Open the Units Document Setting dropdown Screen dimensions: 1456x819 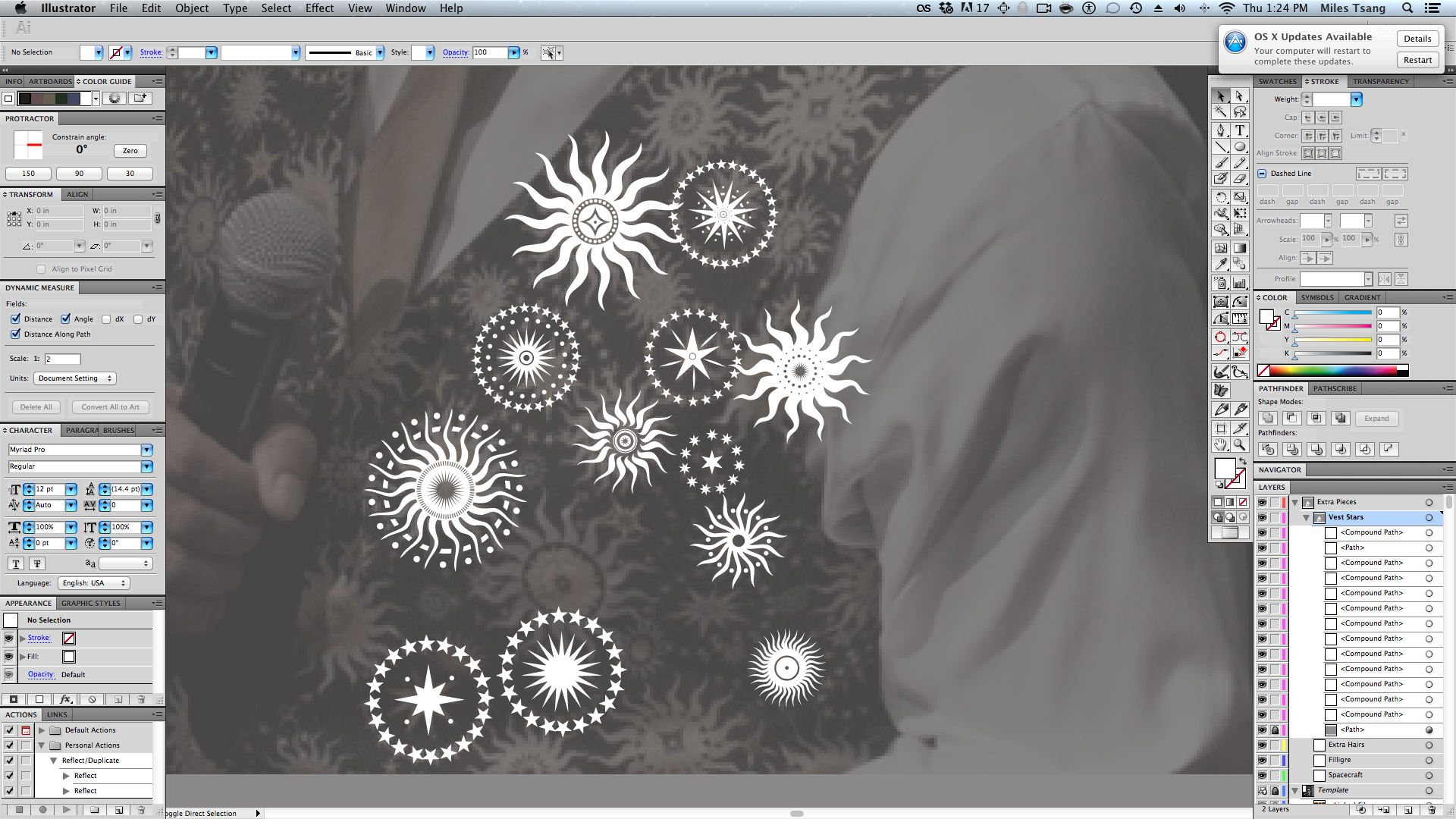click(74, 378)
